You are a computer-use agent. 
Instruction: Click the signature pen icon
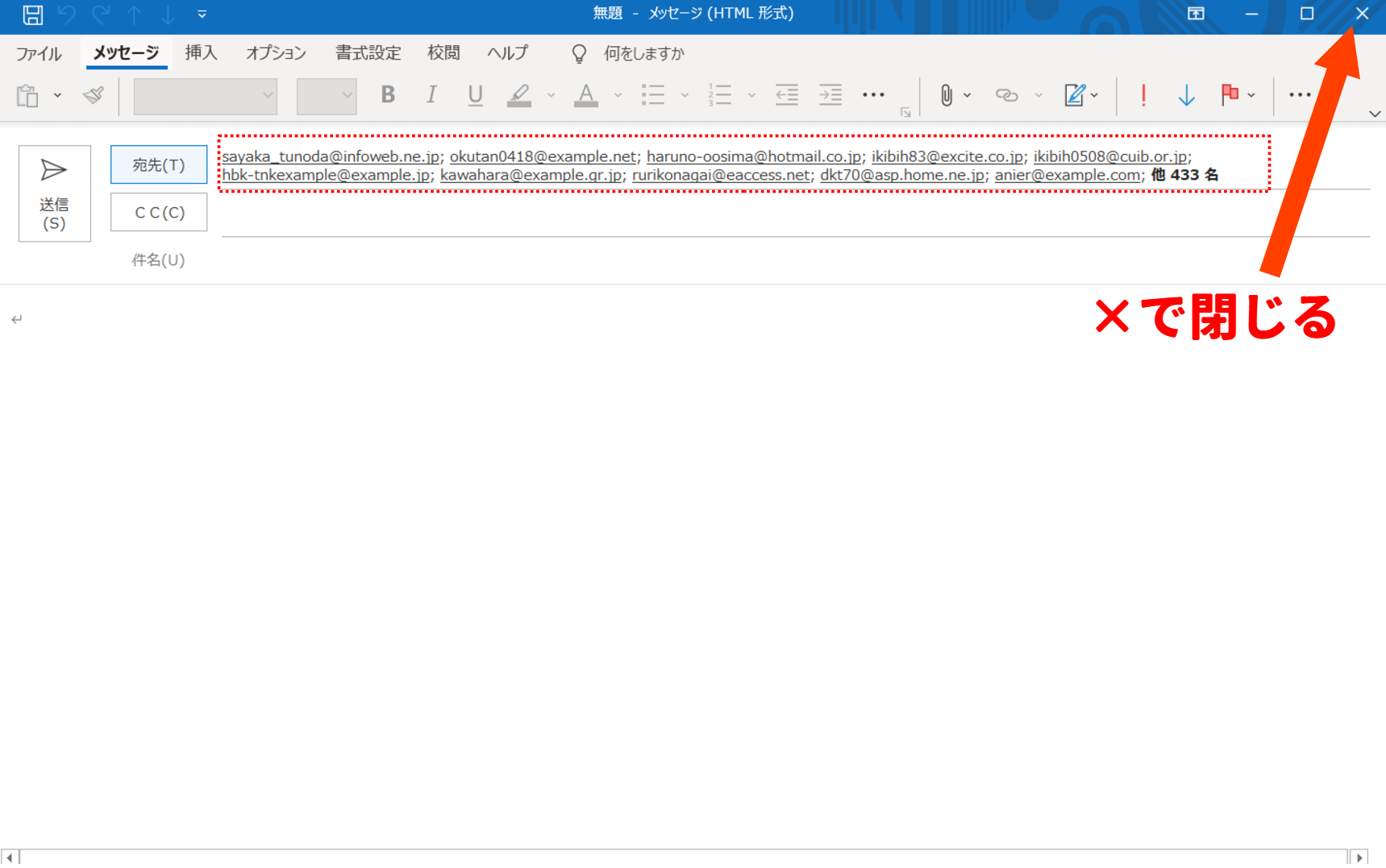click(x=1074, y=95)
